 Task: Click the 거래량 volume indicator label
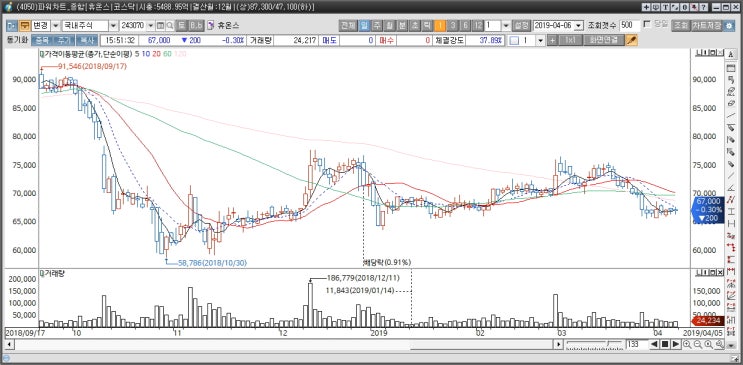coord(53,274)
